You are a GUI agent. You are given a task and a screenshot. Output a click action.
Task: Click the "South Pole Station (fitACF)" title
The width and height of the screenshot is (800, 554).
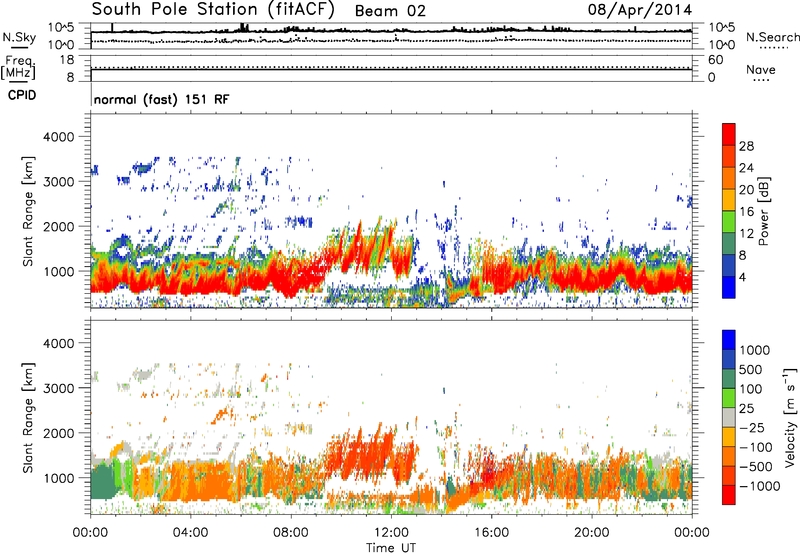pos(212,9)
